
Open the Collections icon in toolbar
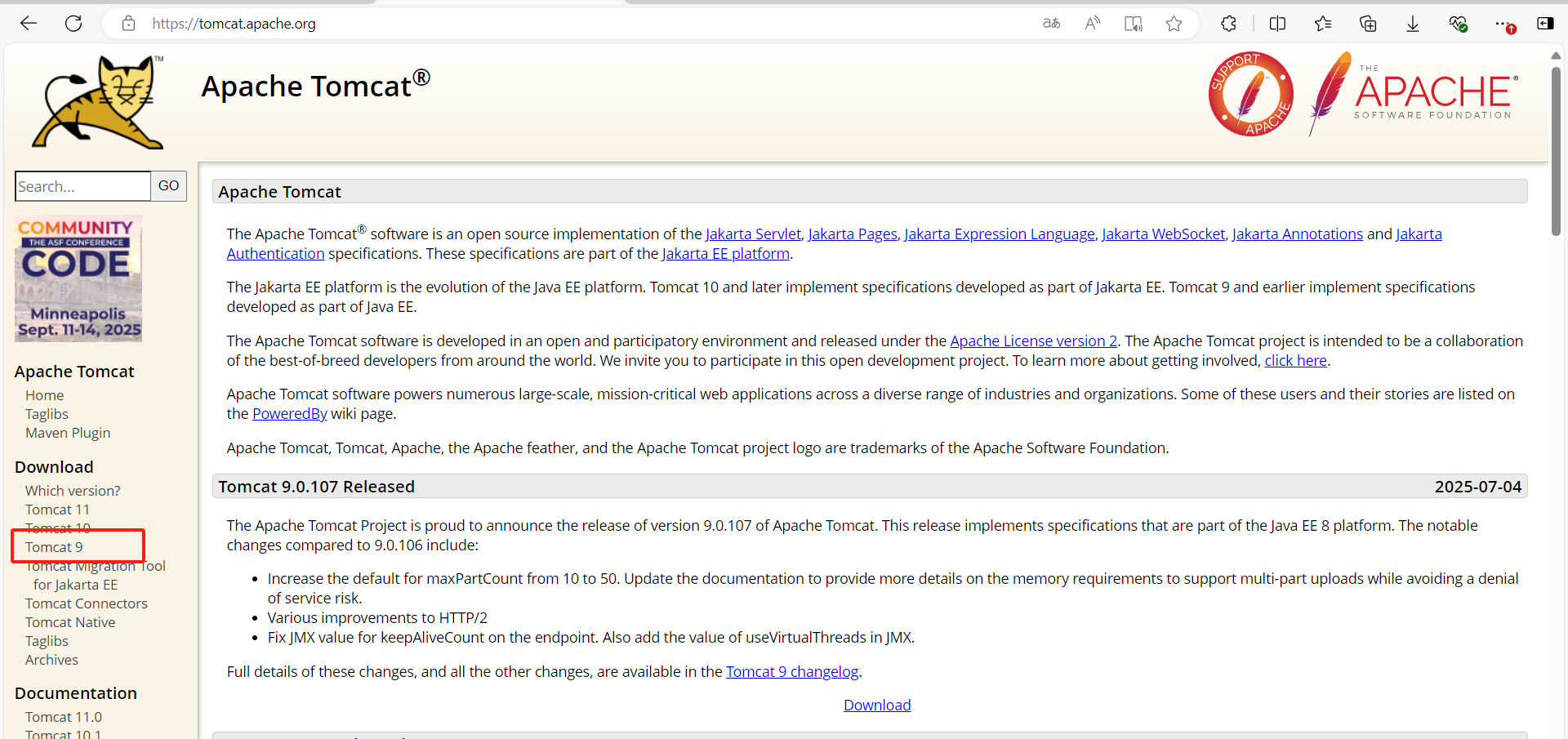(x=1368, y=24)
